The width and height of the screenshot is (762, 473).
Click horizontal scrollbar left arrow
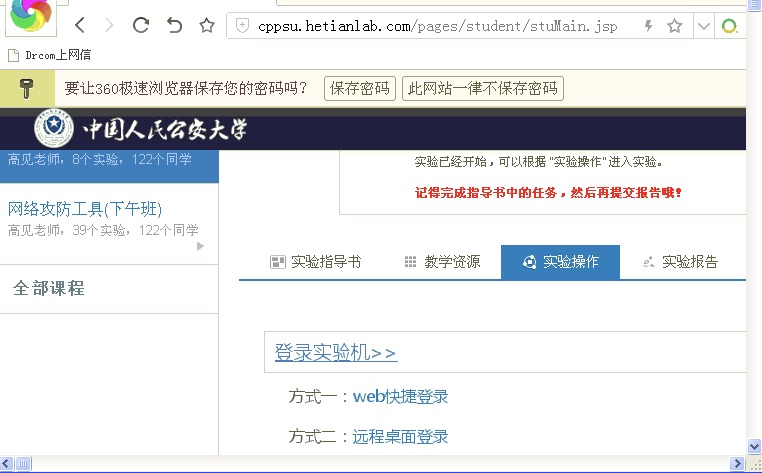[x=6, y=463]
